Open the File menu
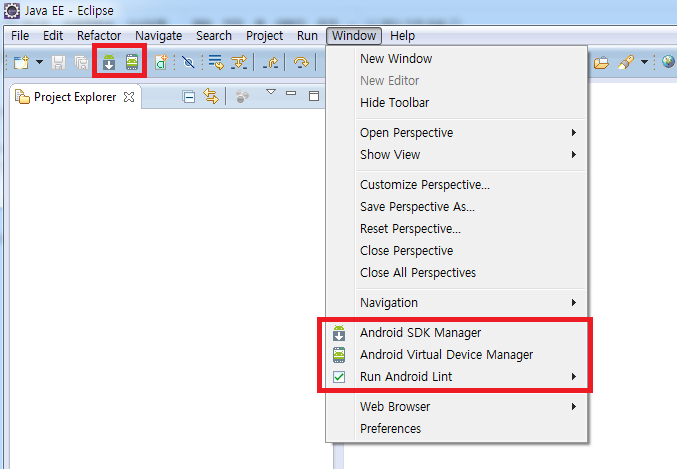 20,36
